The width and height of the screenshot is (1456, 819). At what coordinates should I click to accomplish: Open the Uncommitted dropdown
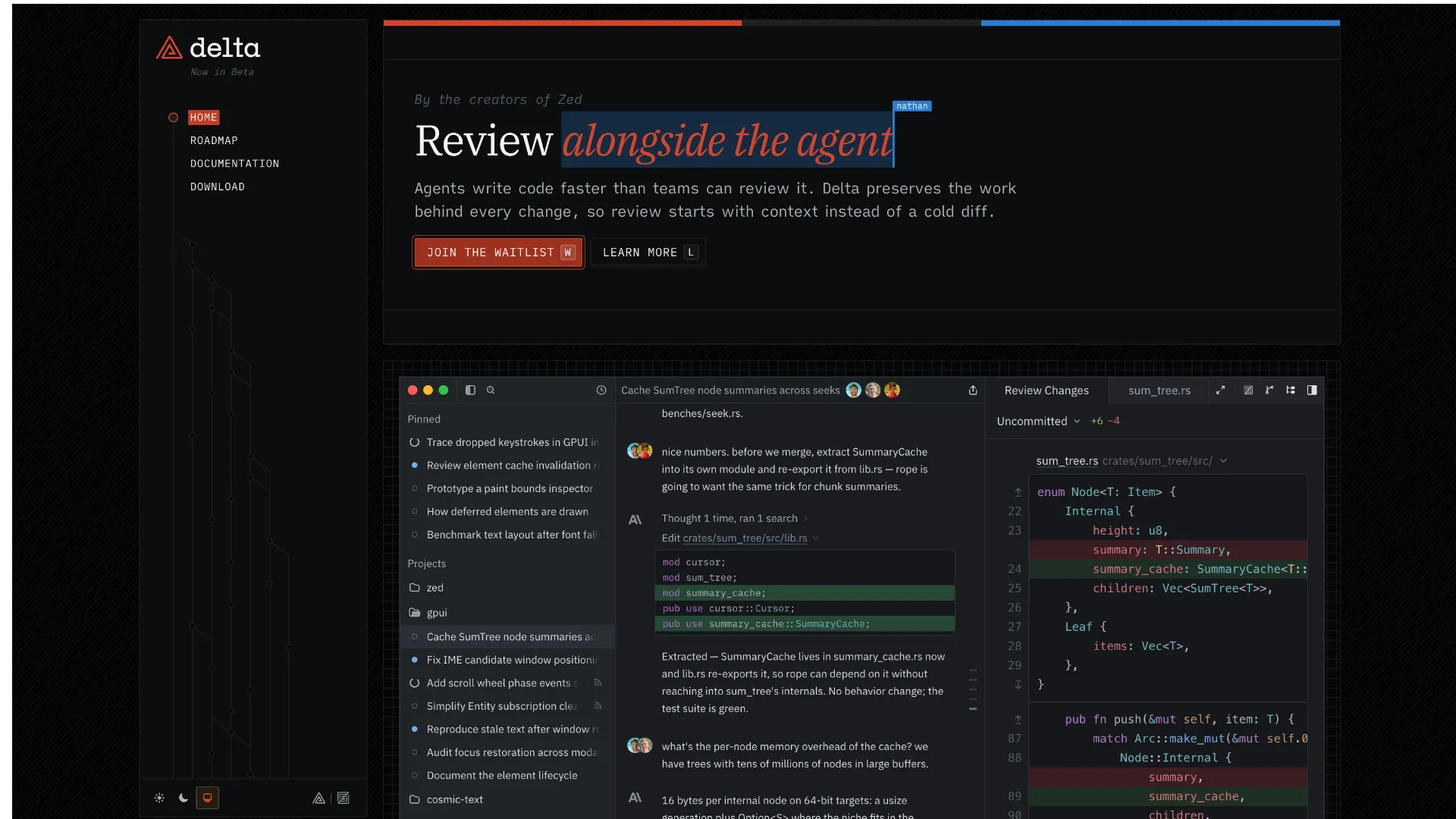(x=1038, y=422)
